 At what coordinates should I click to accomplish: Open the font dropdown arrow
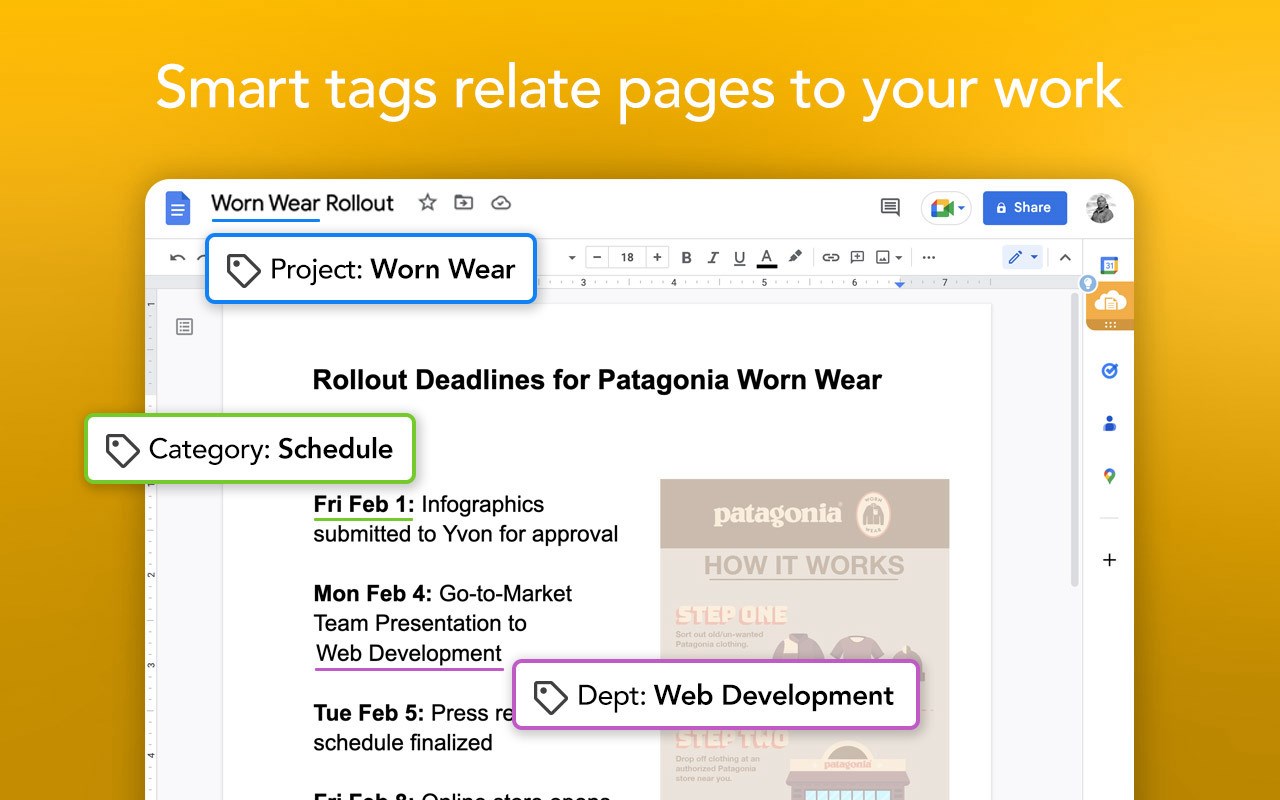tap(572, 258)
